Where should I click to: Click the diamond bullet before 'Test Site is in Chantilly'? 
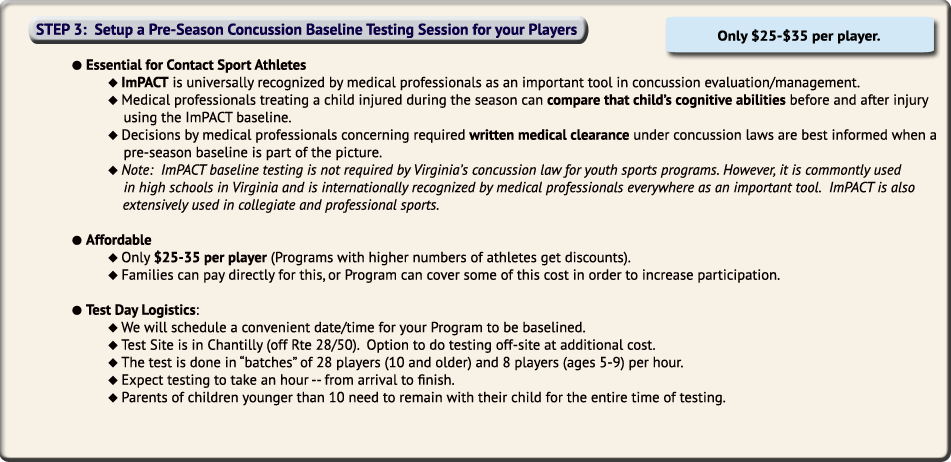[113, 346]
